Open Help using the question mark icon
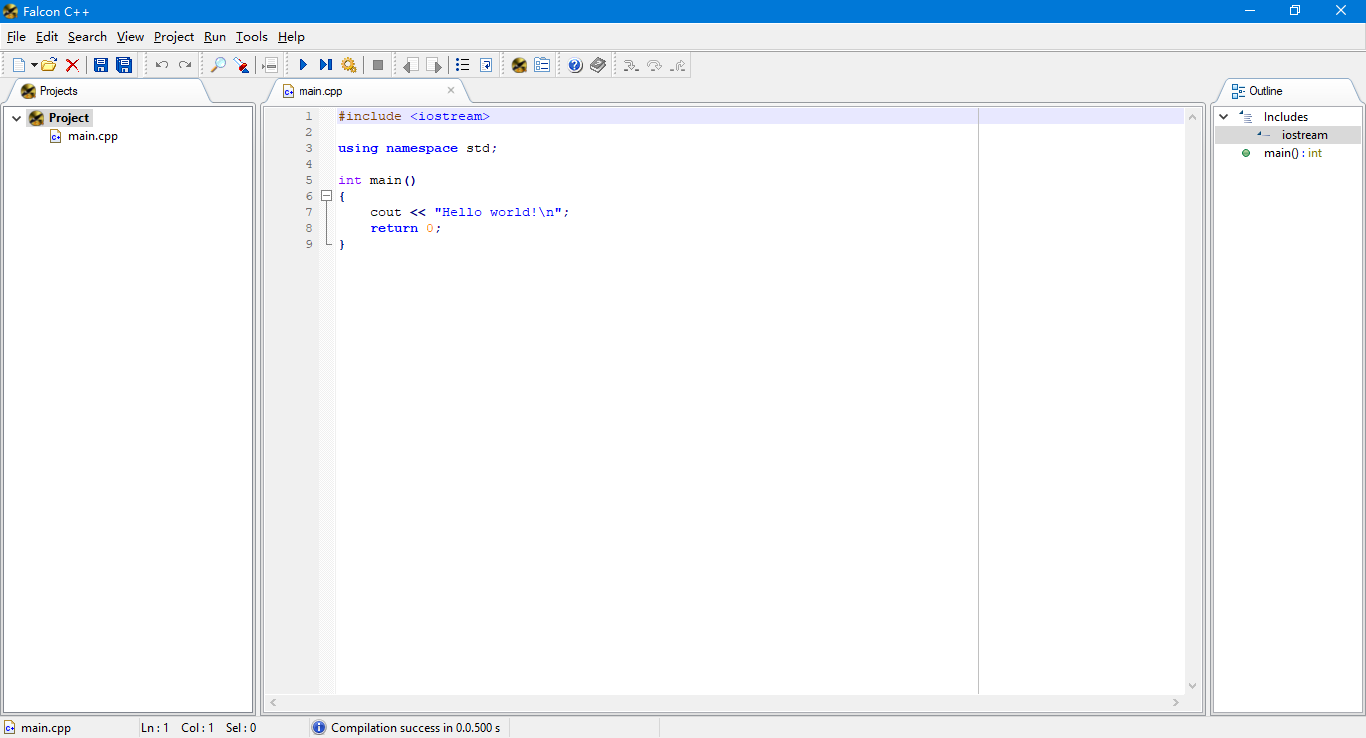Screen dimensions: 1366x738 (574, 64)
